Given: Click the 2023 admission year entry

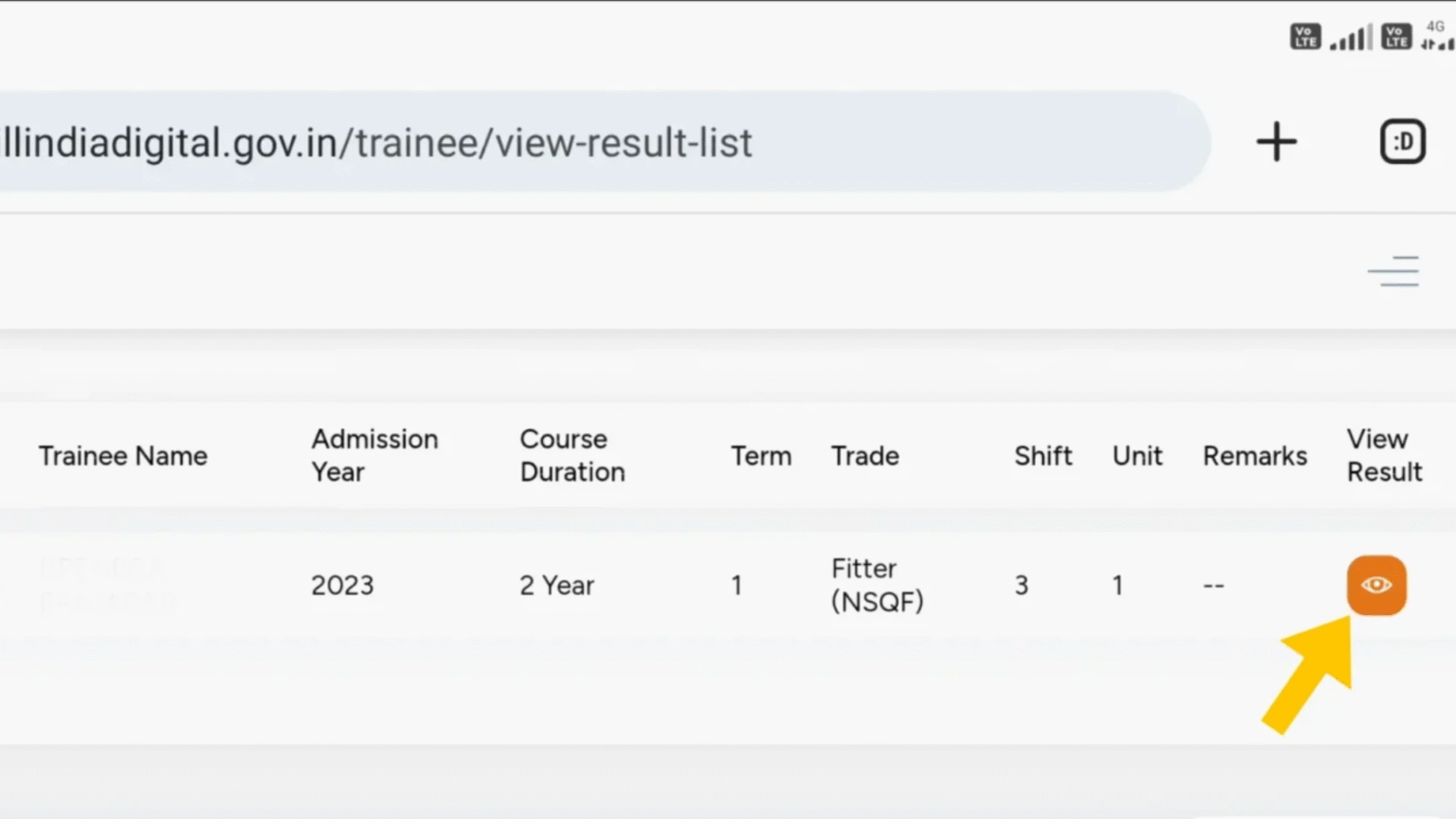Looking at the screenshot, I should 342,585.
